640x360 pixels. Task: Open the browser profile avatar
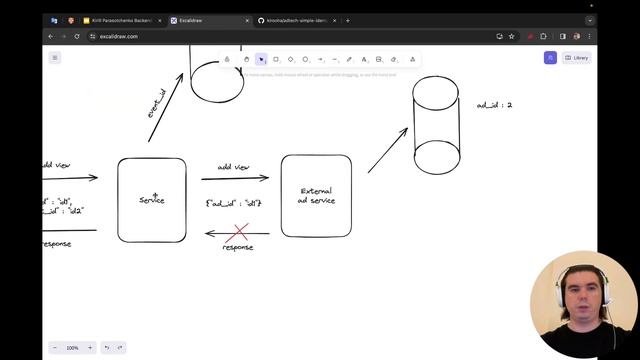click(577, 36)
